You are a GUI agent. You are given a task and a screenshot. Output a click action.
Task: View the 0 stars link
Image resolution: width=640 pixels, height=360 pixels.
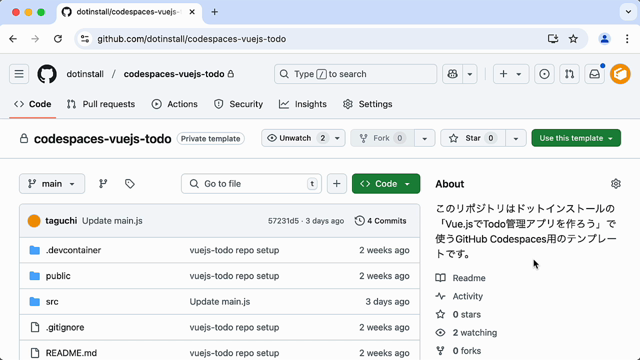pyautogui.click(x=458, y=314)
